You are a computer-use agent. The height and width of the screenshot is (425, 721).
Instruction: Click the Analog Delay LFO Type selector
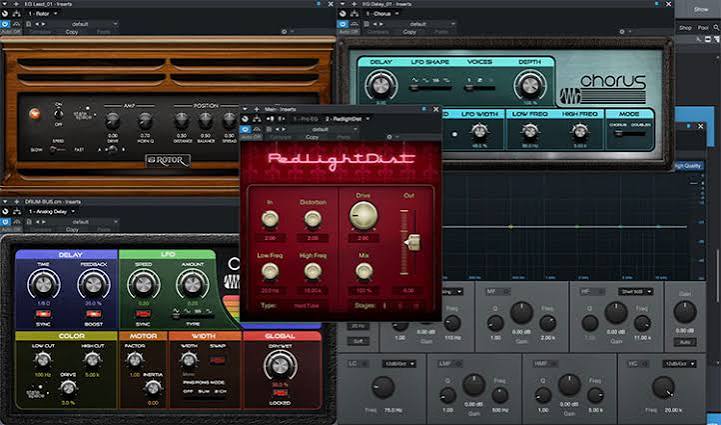(x=193, y=314)
